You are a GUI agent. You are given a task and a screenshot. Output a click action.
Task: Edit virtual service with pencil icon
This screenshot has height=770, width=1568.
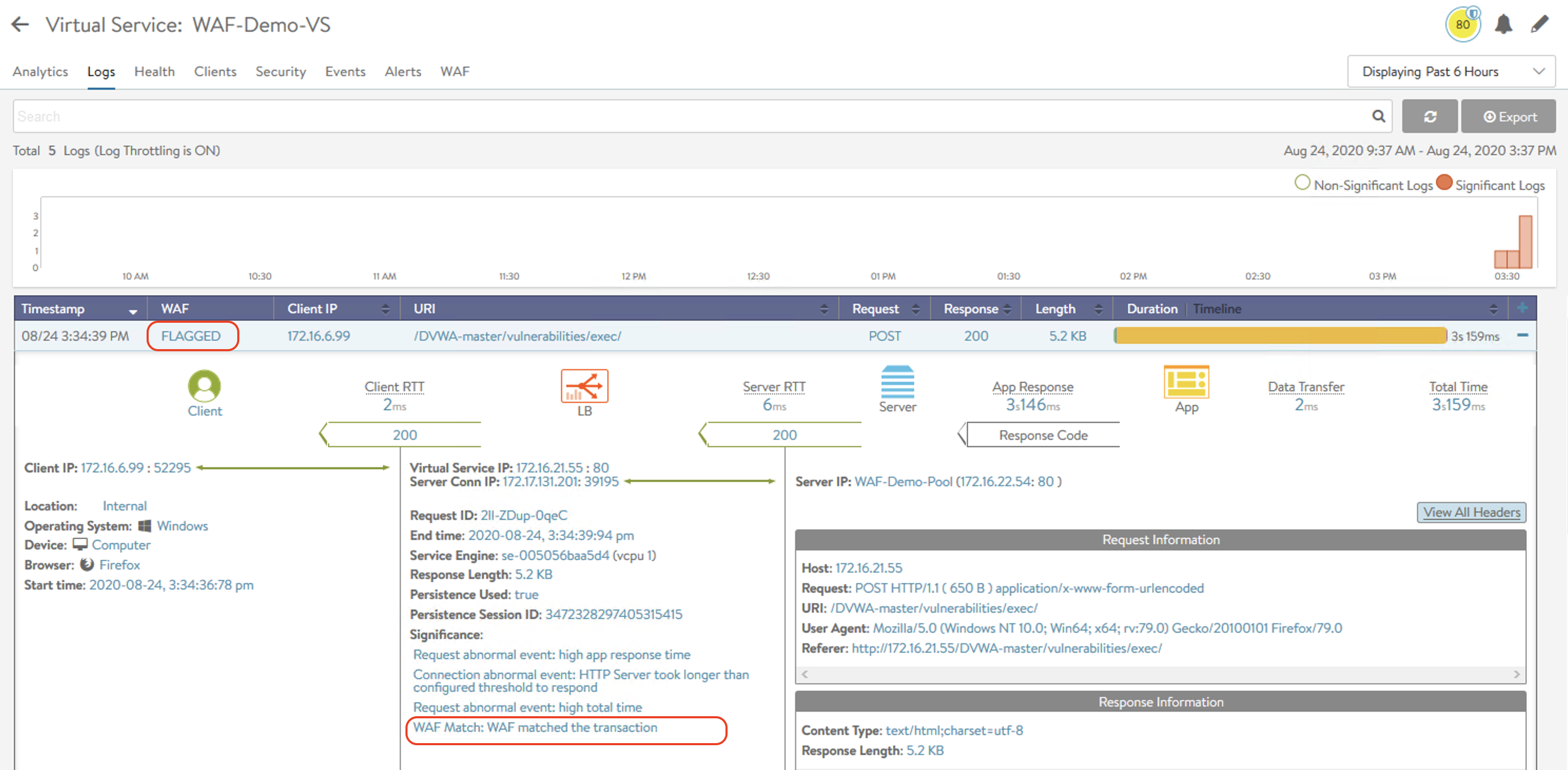coord(1540,24)
